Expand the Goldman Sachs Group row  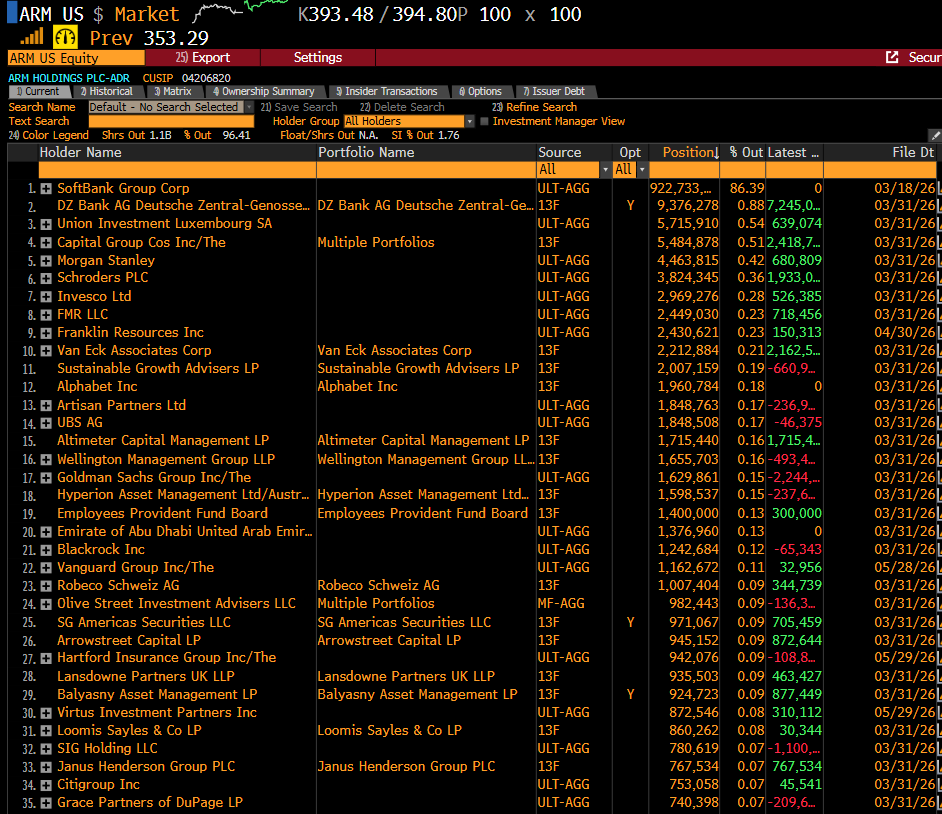(46, 478)
